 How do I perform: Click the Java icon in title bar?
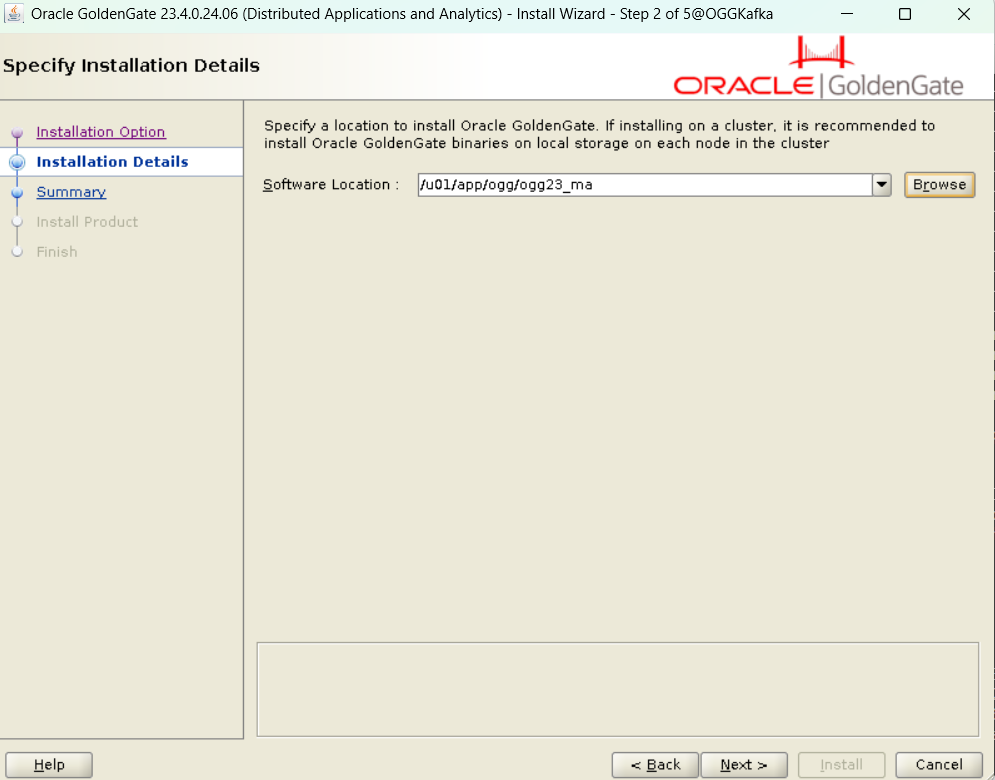coord(14,13)
